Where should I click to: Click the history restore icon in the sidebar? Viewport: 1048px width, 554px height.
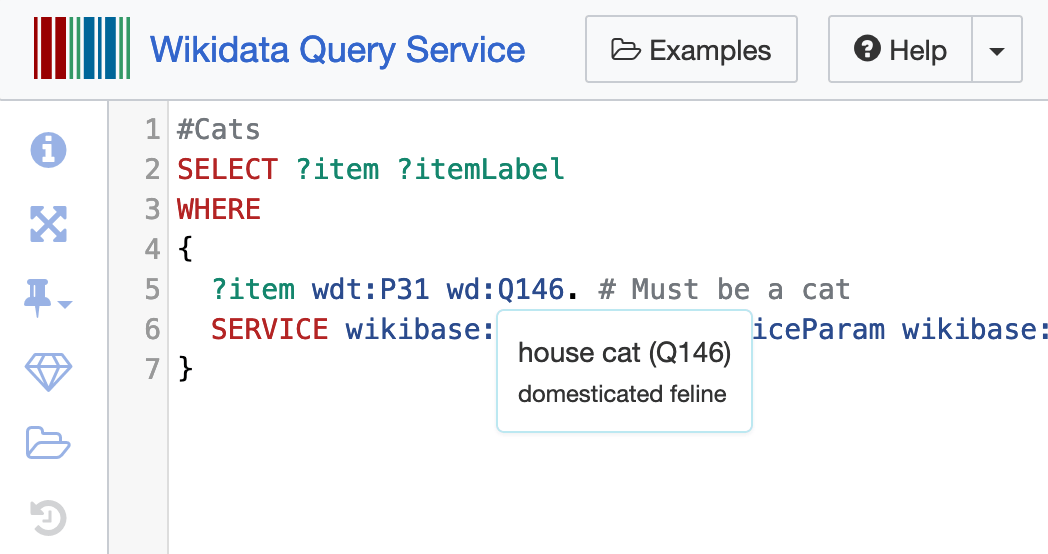click(x=48, y=518)
